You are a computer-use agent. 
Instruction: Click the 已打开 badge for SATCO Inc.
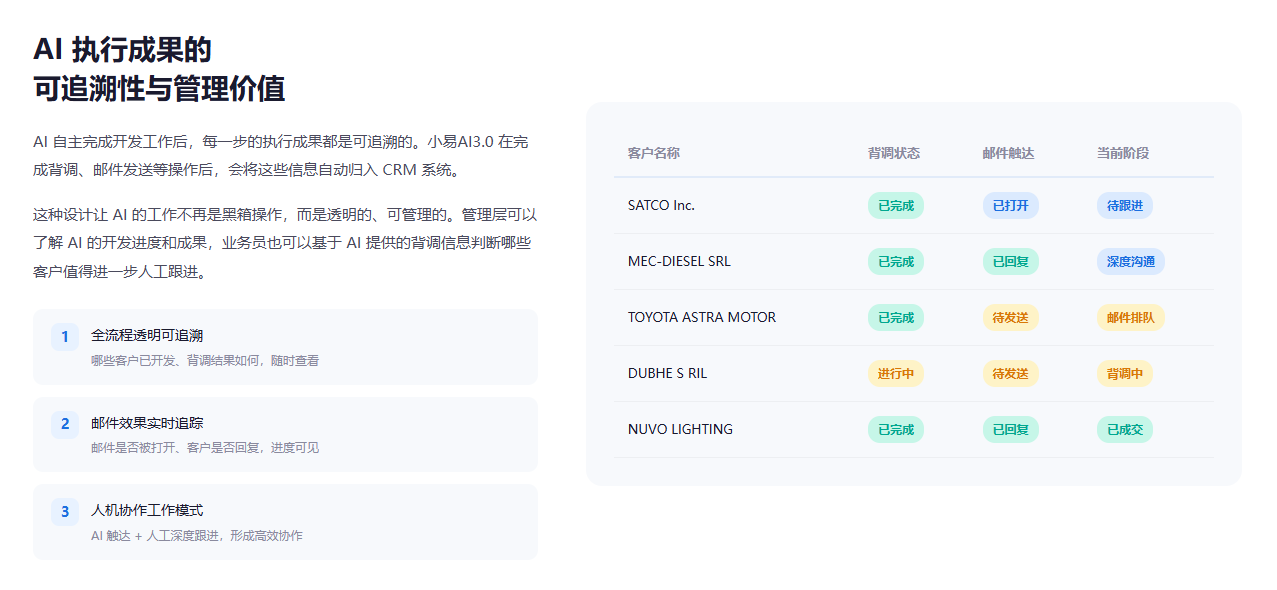[1010, 205]
